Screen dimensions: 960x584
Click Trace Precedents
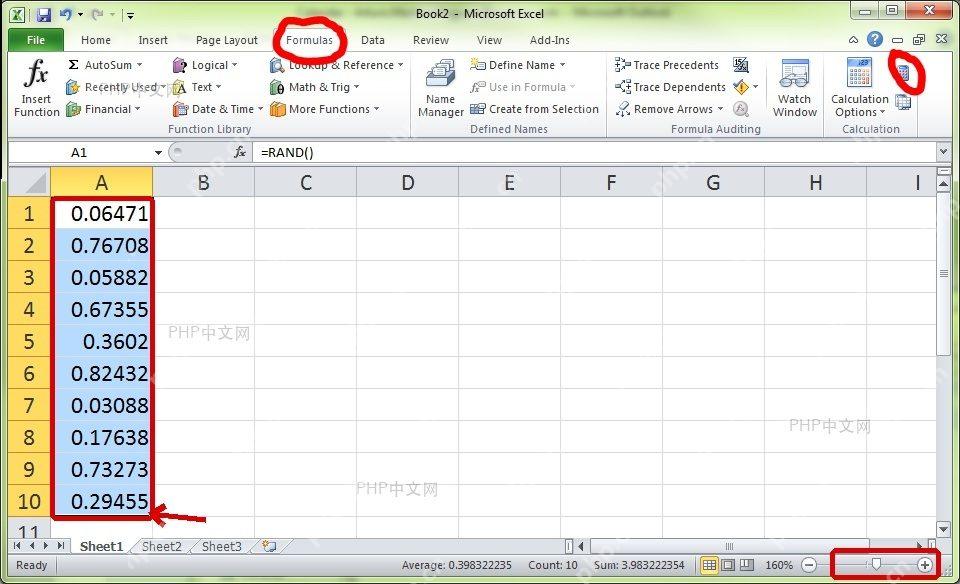tap(667, 65)
